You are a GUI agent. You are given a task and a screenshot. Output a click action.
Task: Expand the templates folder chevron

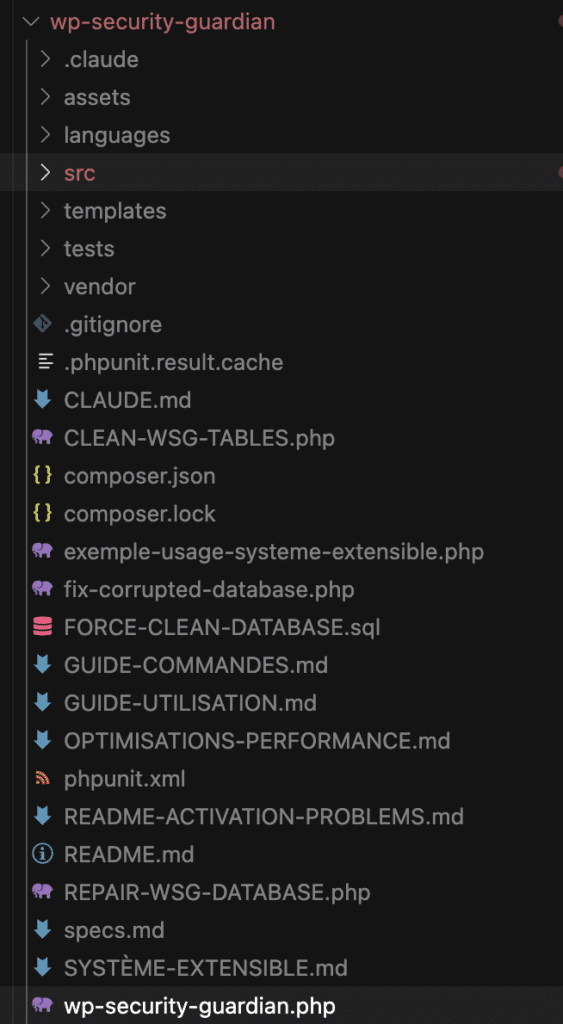44,210
